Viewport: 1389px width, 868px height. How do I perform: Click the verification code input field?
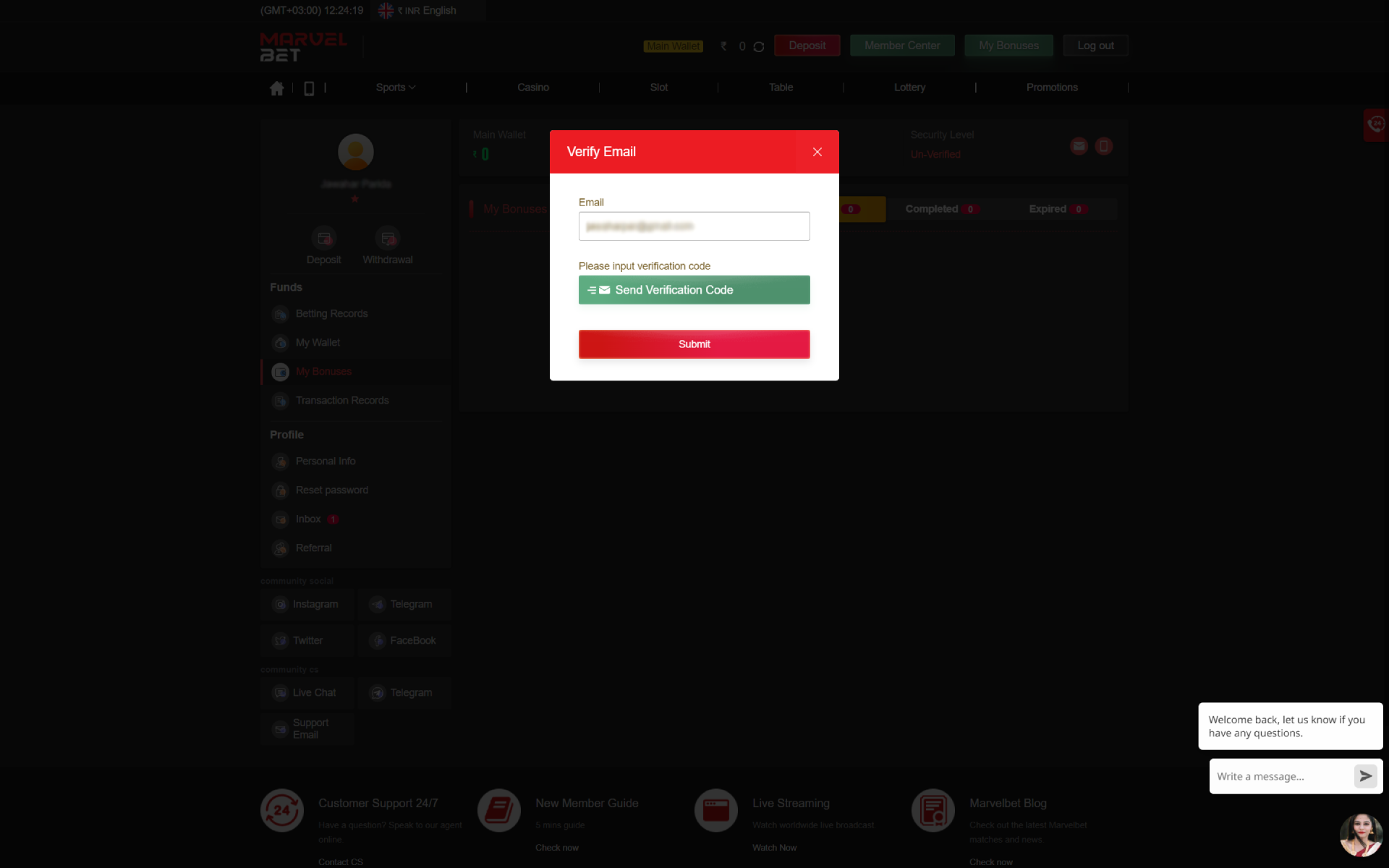click(x=694, y=289)
